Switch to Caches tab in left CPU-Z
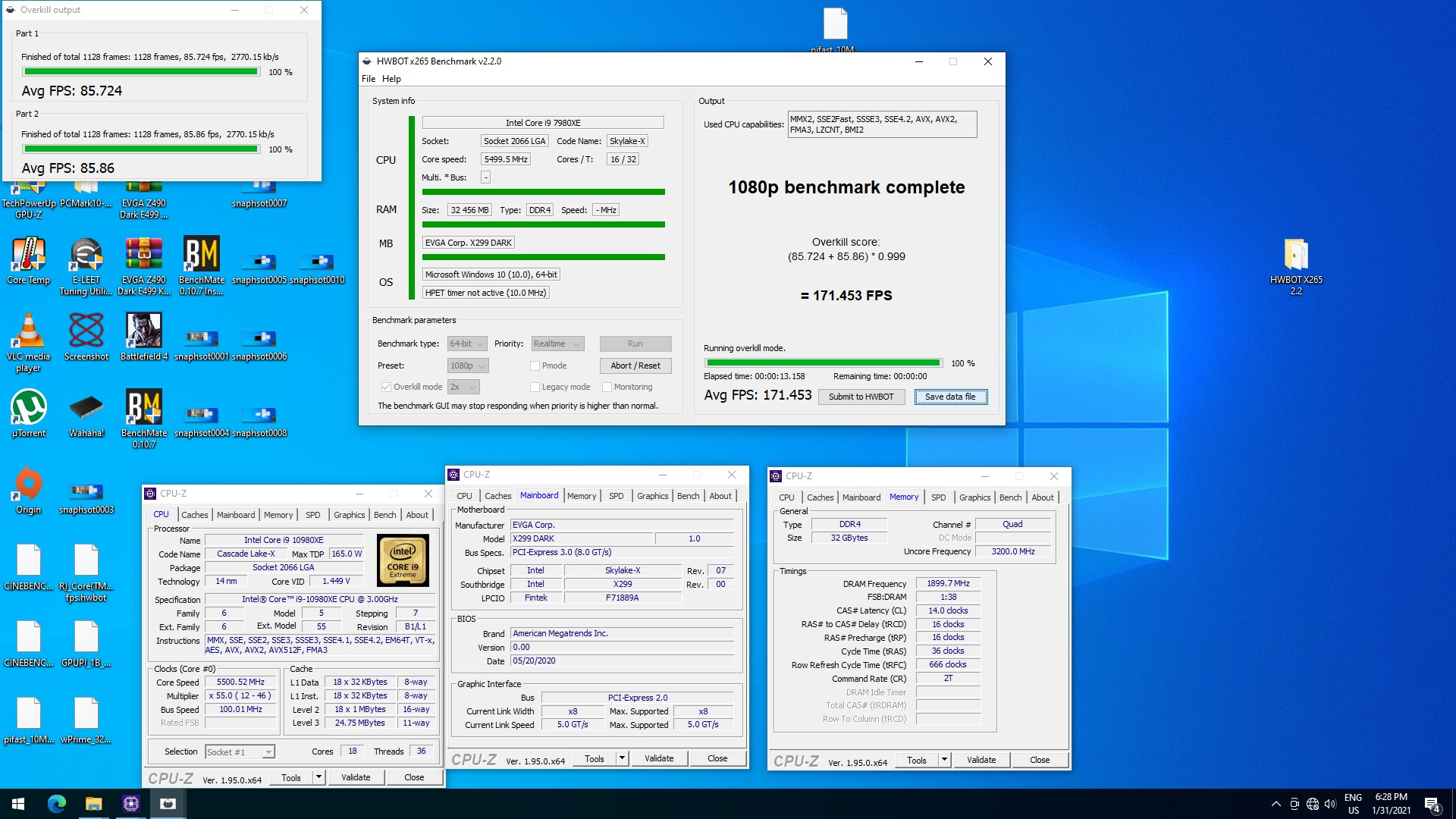Screen dimensions: 1456x819 point(194,514)
